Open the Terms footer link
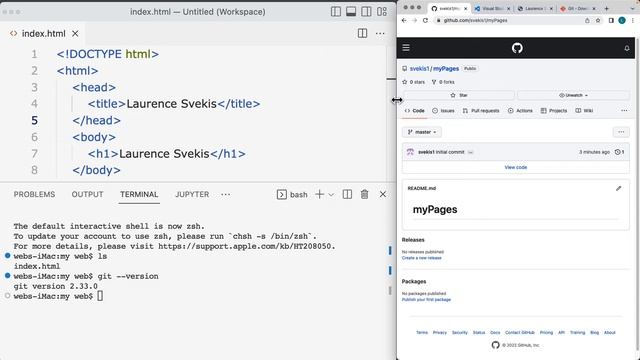The height and width of the screenshot is (360, 640). coord(422,333)
